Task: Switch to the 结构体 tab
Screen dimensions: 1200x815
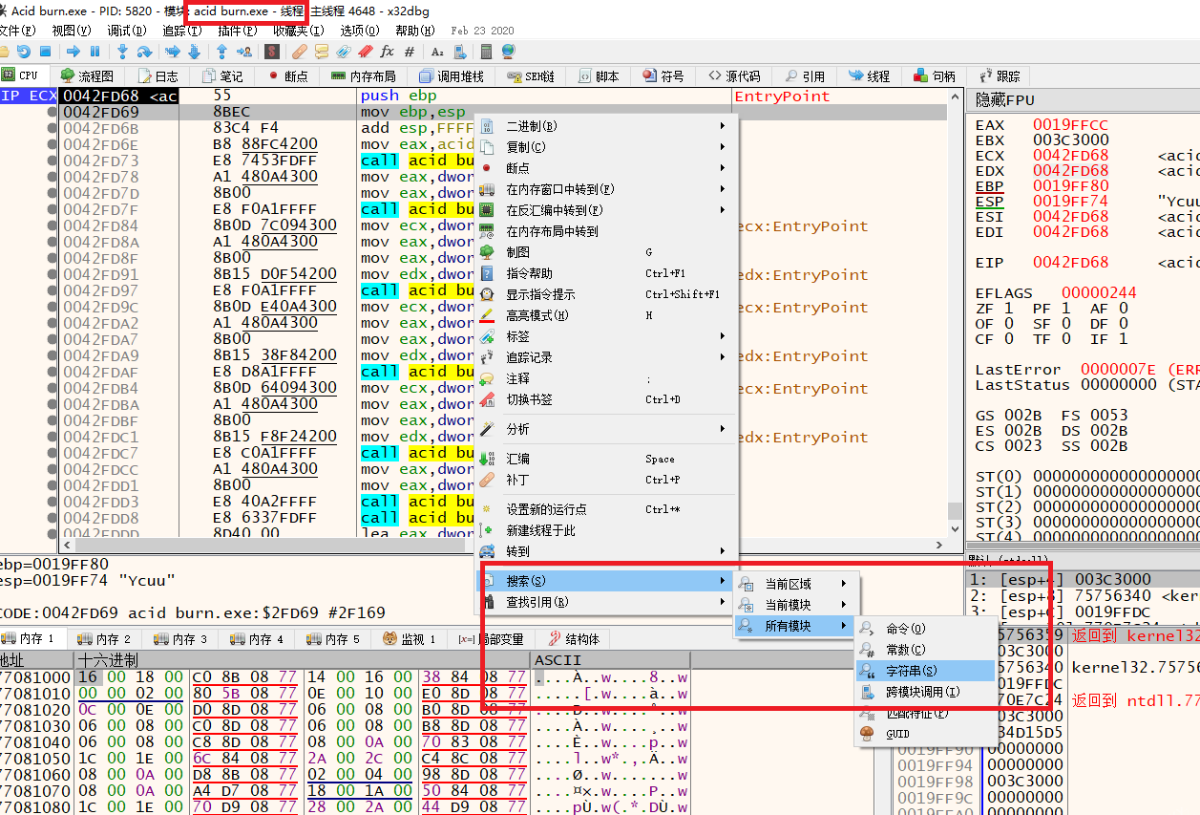Action: click(572, 638)
